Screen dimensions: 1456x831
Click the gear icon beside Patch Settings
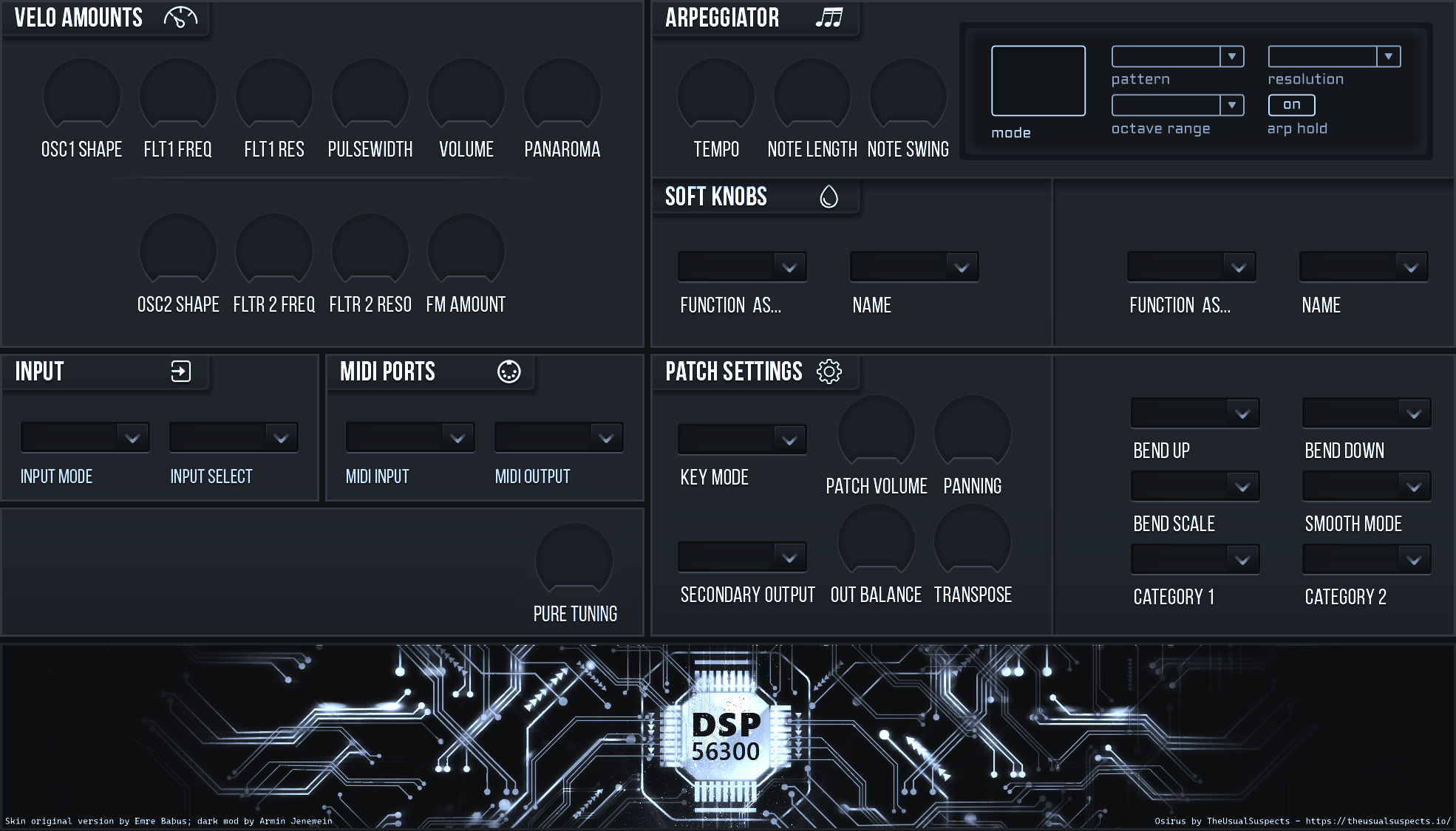[829, 371]
